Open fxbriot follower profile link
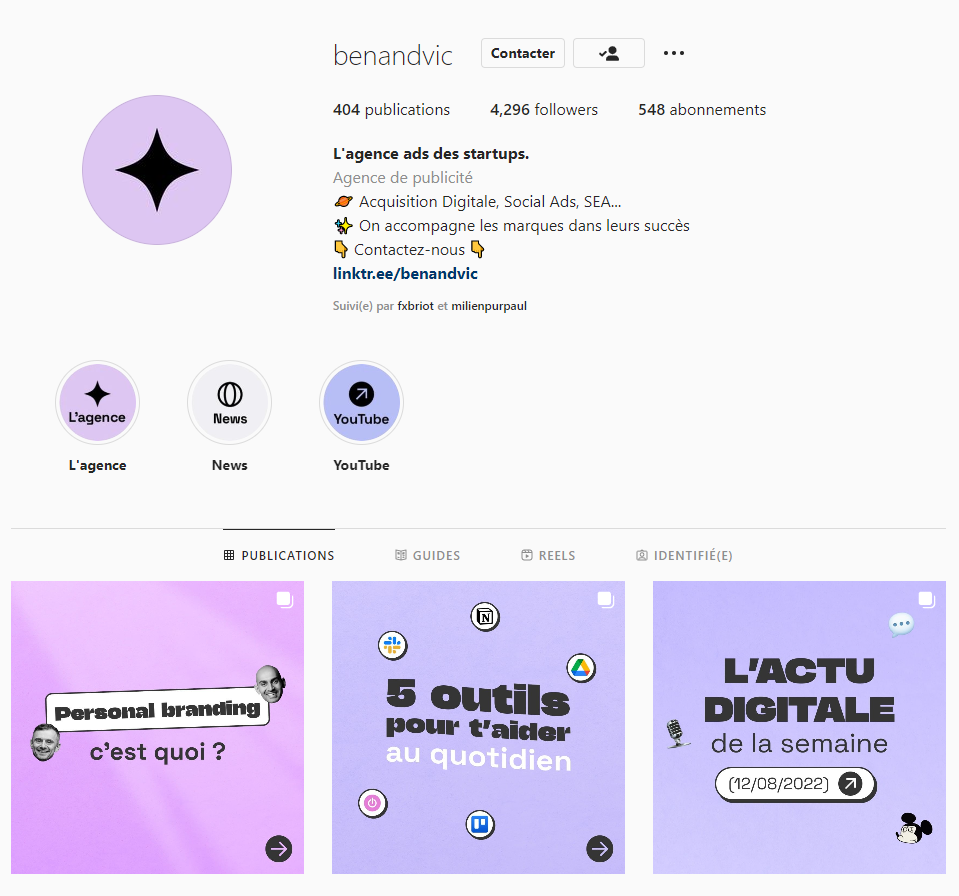Viewport: 959px width, 896px height. (415, 306)
